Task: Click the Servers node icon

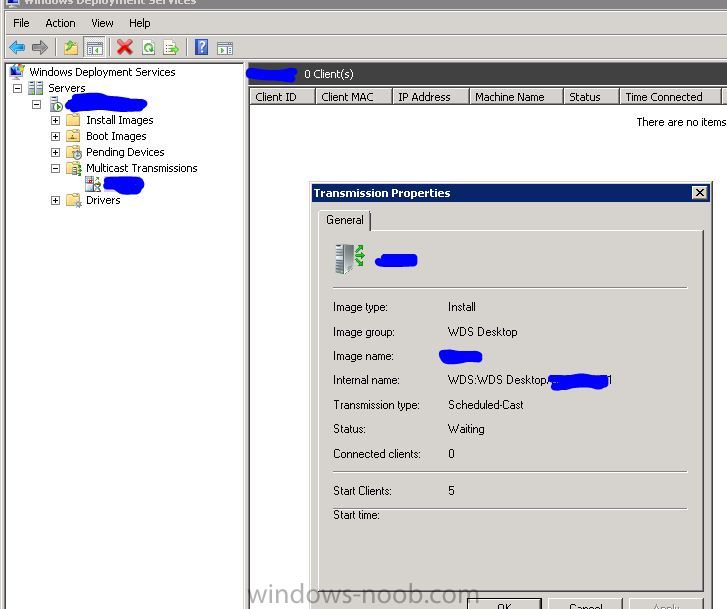Action: (x=35, y=88)
